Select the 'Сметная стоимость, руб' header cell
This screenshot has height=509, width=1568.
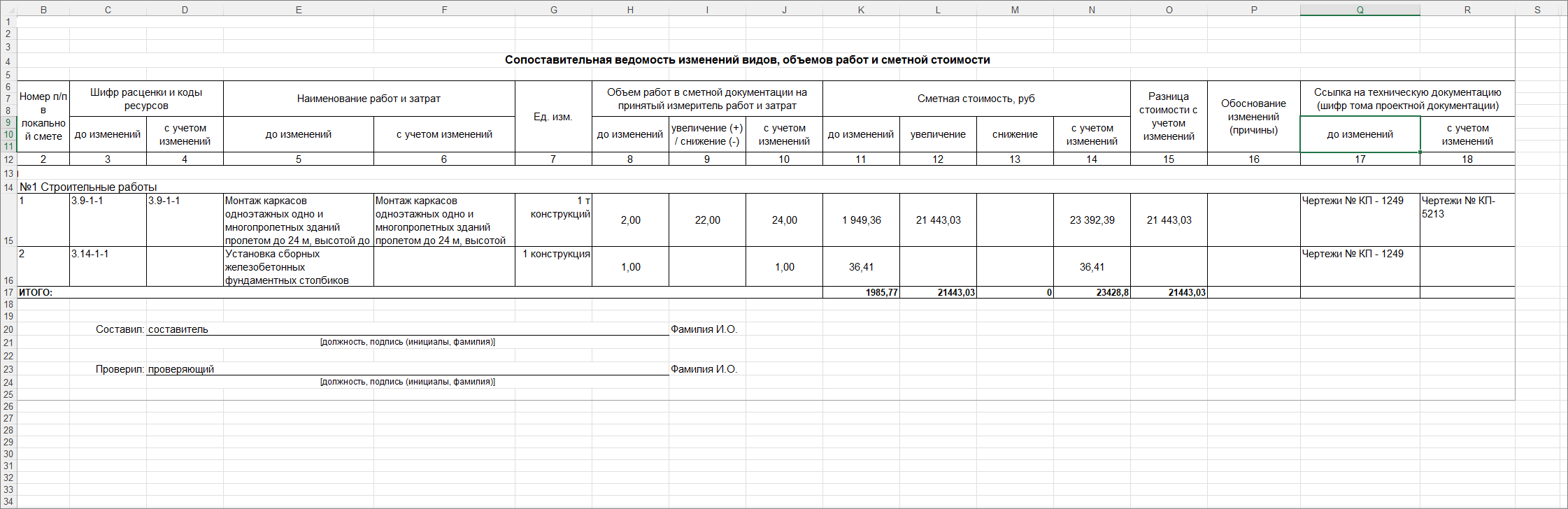tap(976, 99)
